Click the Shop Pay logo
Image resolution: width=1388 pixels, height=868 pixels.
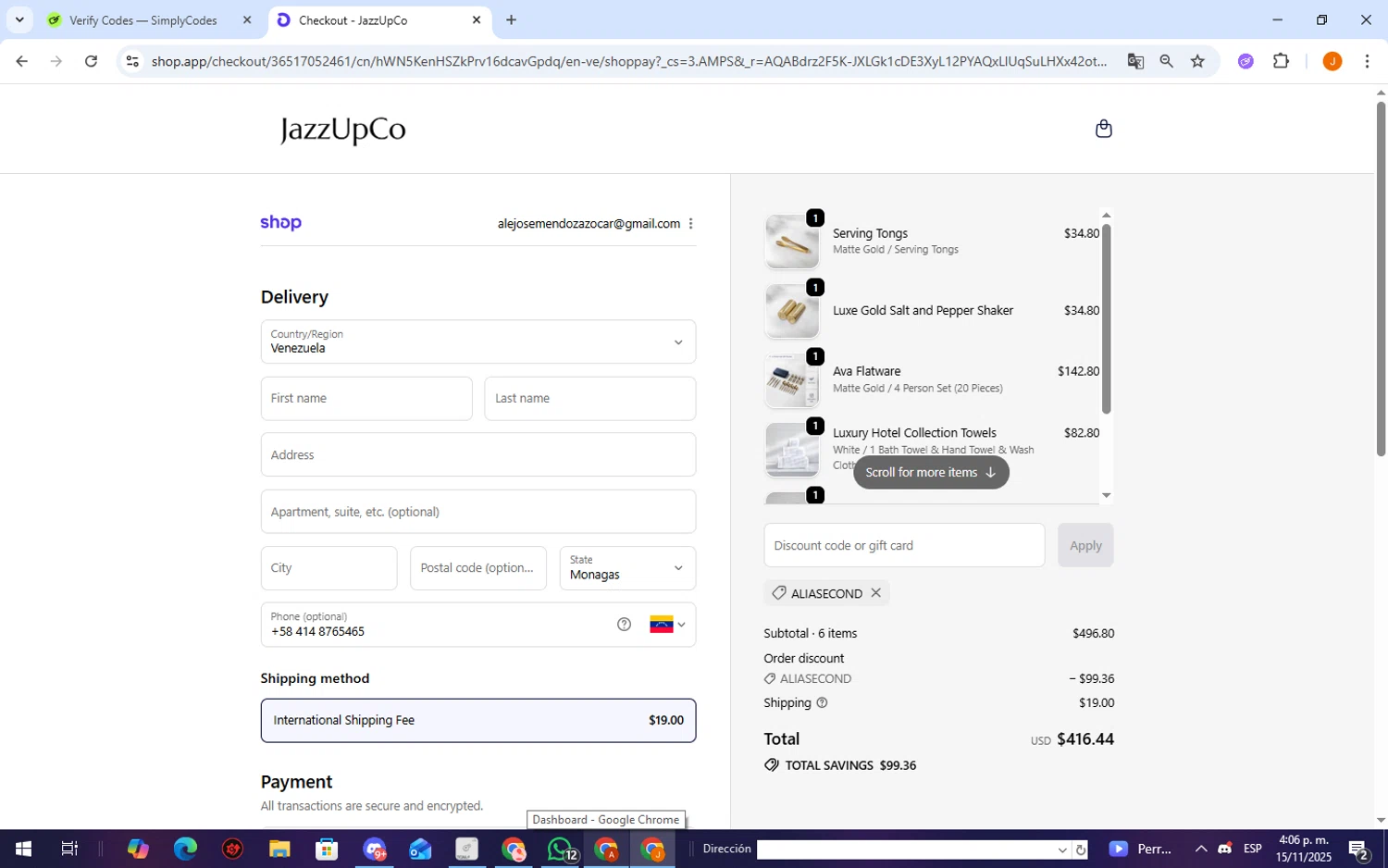click(x=281, y=223)
